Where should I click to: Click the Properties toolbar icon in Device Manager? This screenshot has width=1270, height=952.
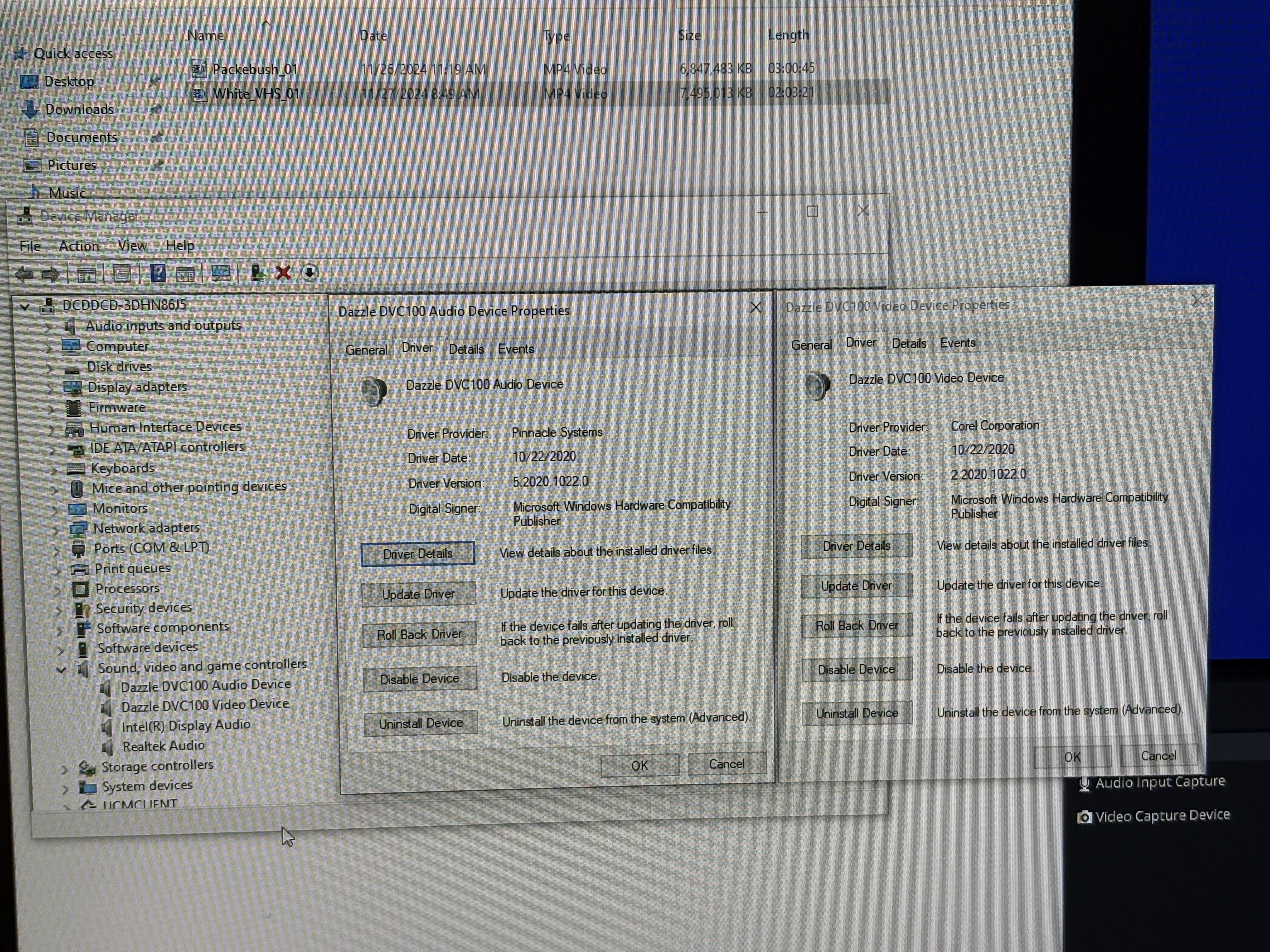122,274
